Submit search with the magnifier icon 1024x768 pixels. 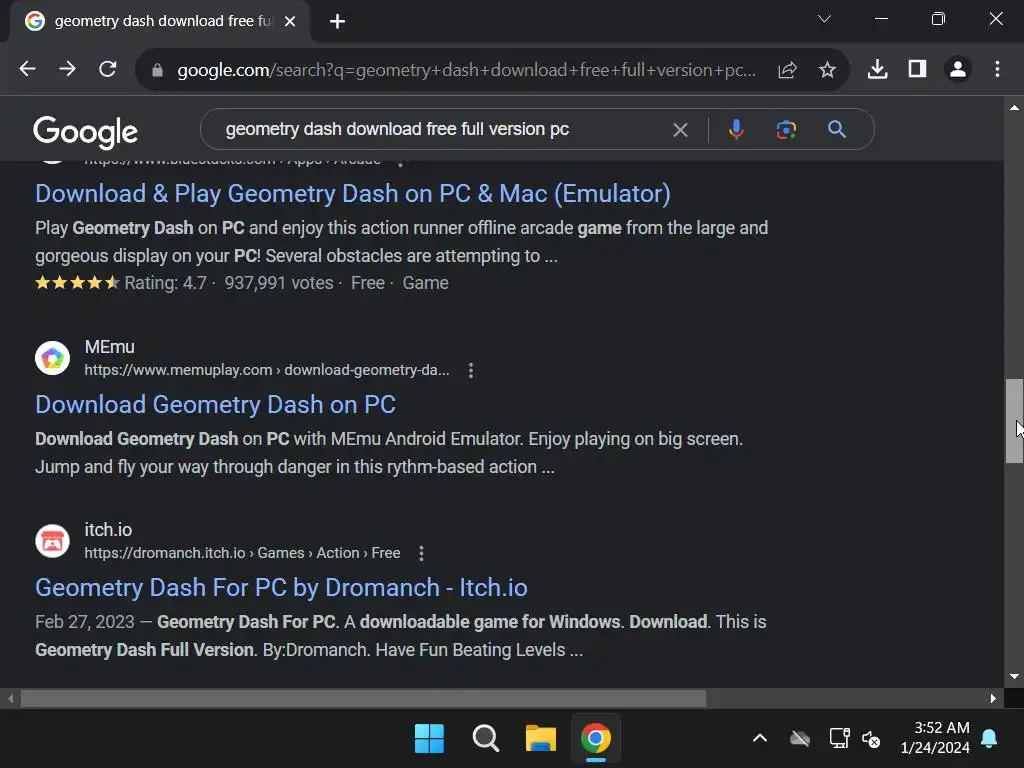(837, 129)
